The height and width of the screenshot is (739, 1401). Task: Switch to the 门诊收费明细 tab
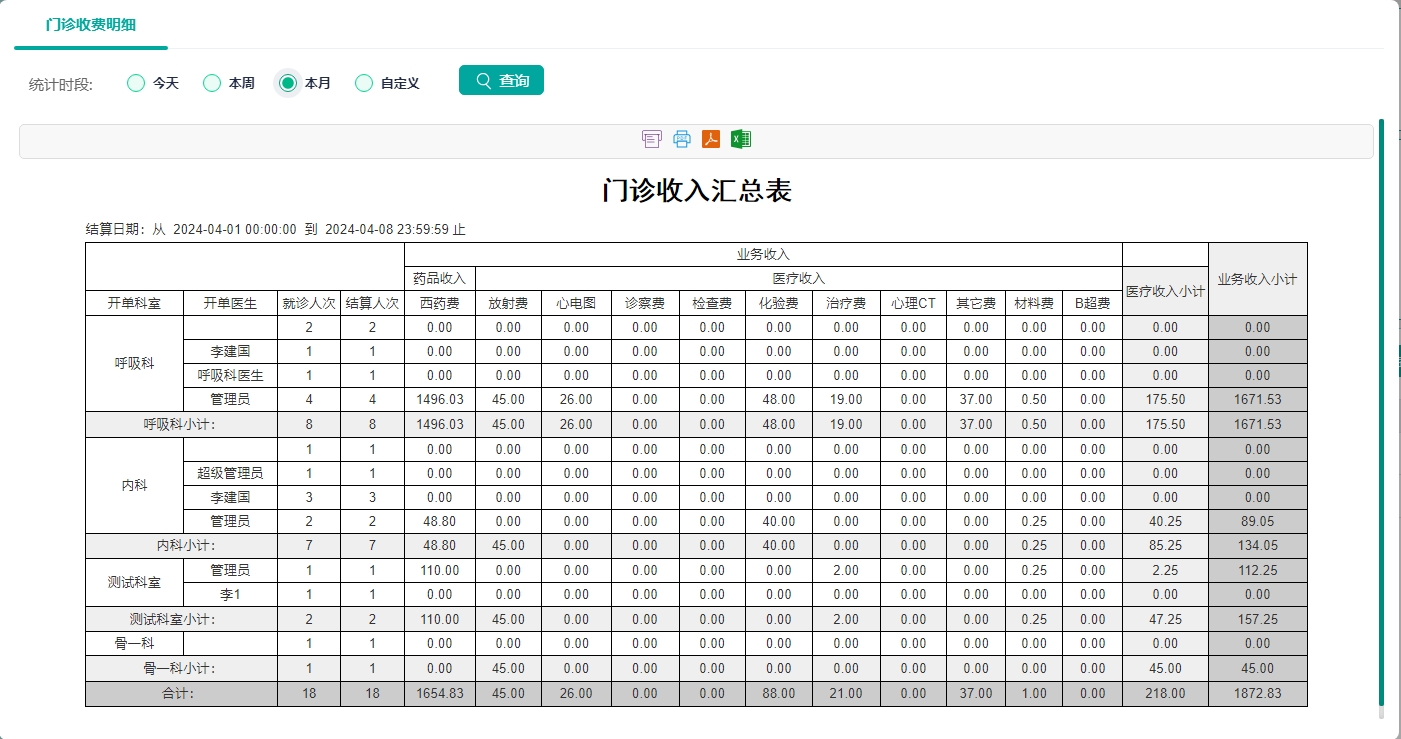point(91,24)
